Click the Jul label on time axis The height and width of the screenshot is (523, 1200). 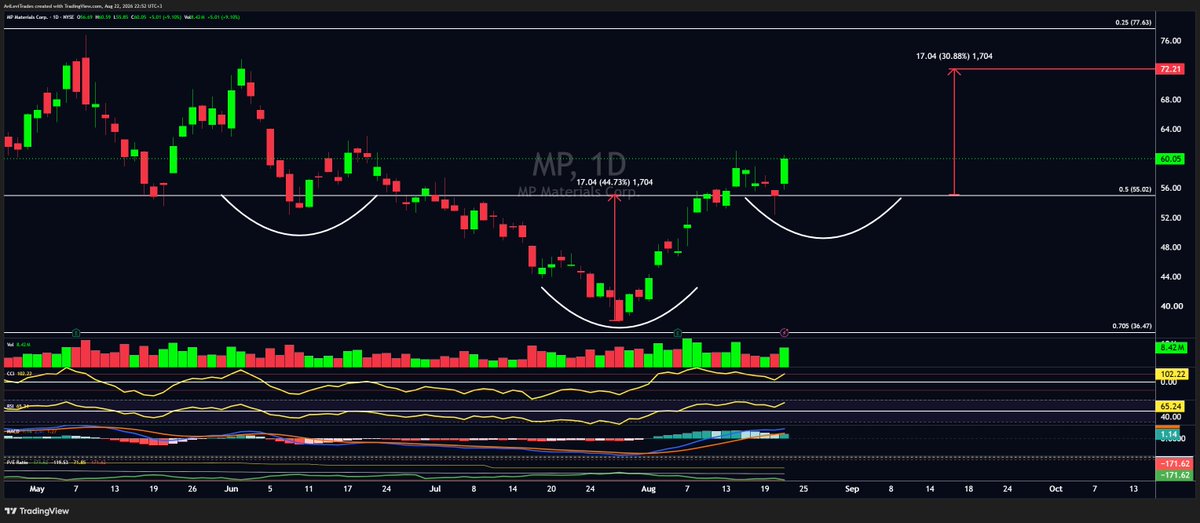434,491
